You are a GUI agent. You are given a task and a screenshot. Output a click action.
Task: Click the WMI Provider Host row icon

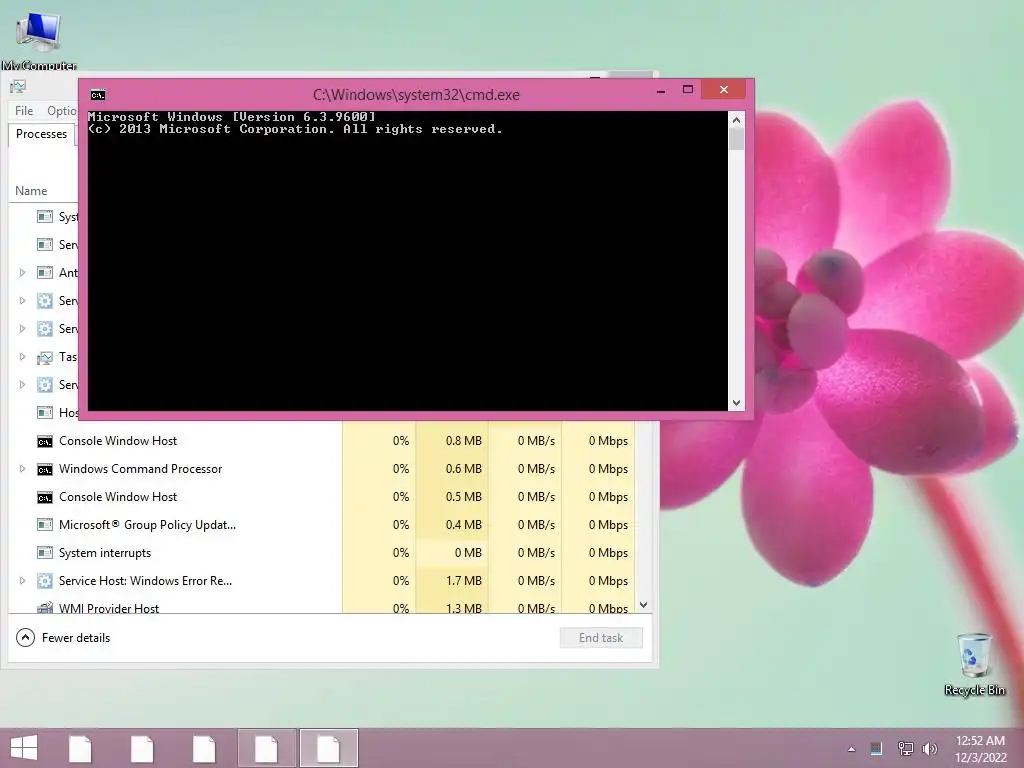coord(44,607)
